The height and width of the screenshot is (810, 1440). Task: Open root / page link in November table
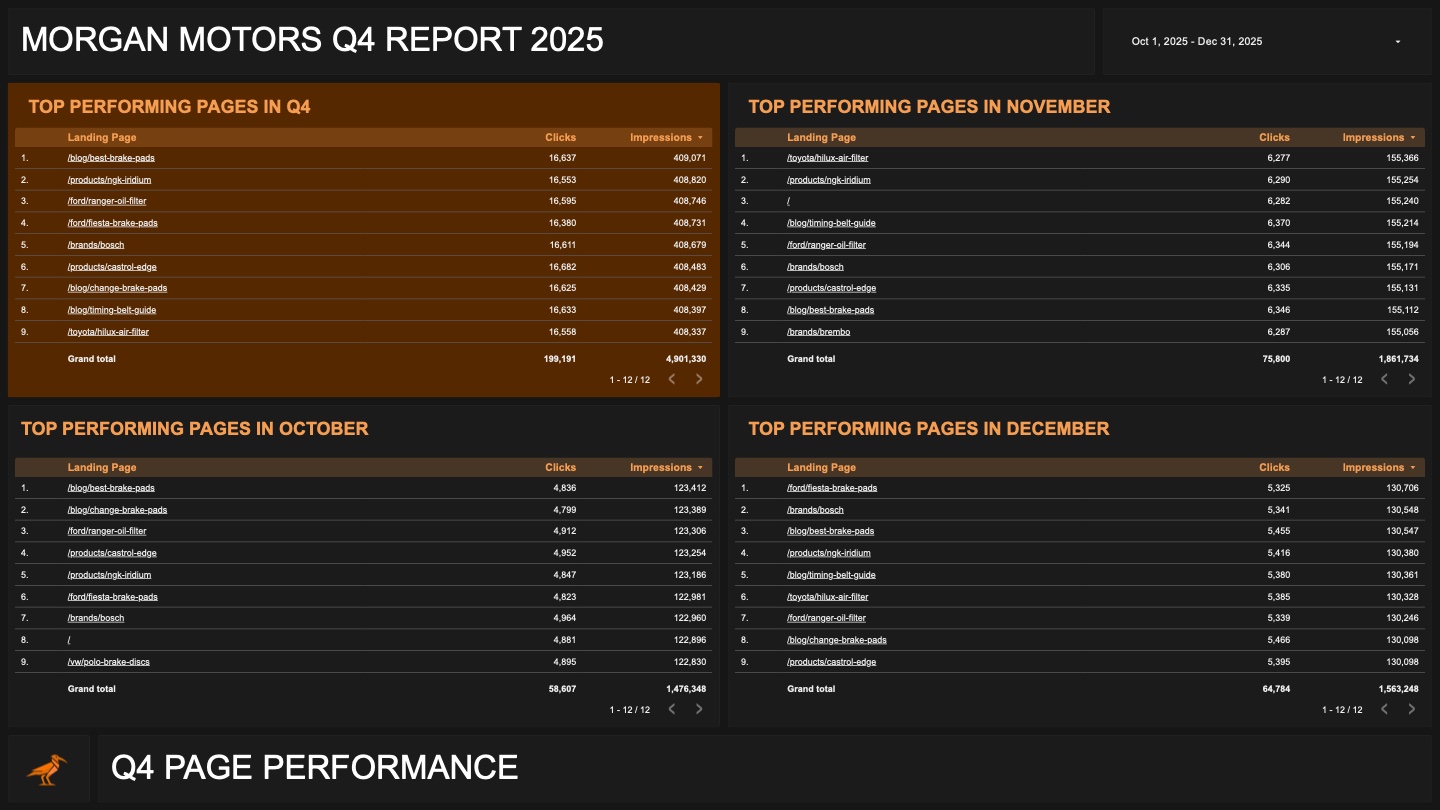[789, 201]
